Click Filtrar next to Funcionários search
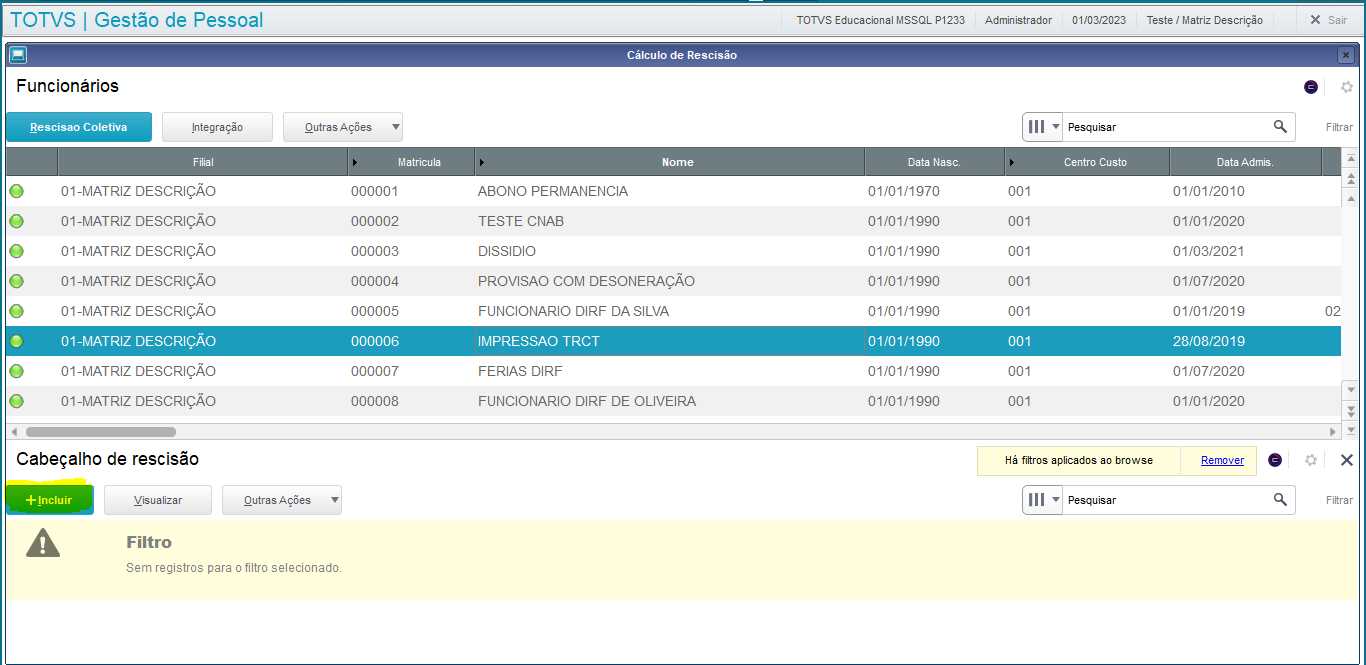Viewport: 1366px width, 665px height. point(1339,127)
